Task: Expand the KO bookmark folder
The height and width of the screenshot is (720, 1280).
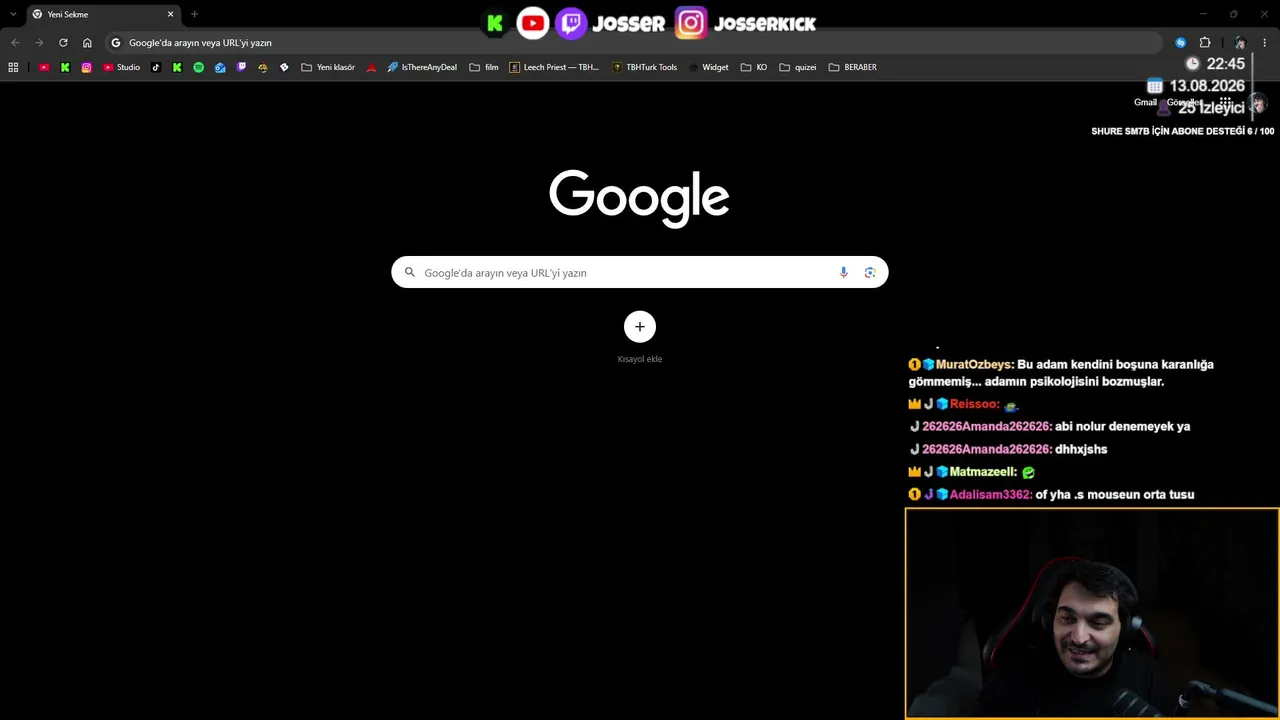Action: point(754,67)
